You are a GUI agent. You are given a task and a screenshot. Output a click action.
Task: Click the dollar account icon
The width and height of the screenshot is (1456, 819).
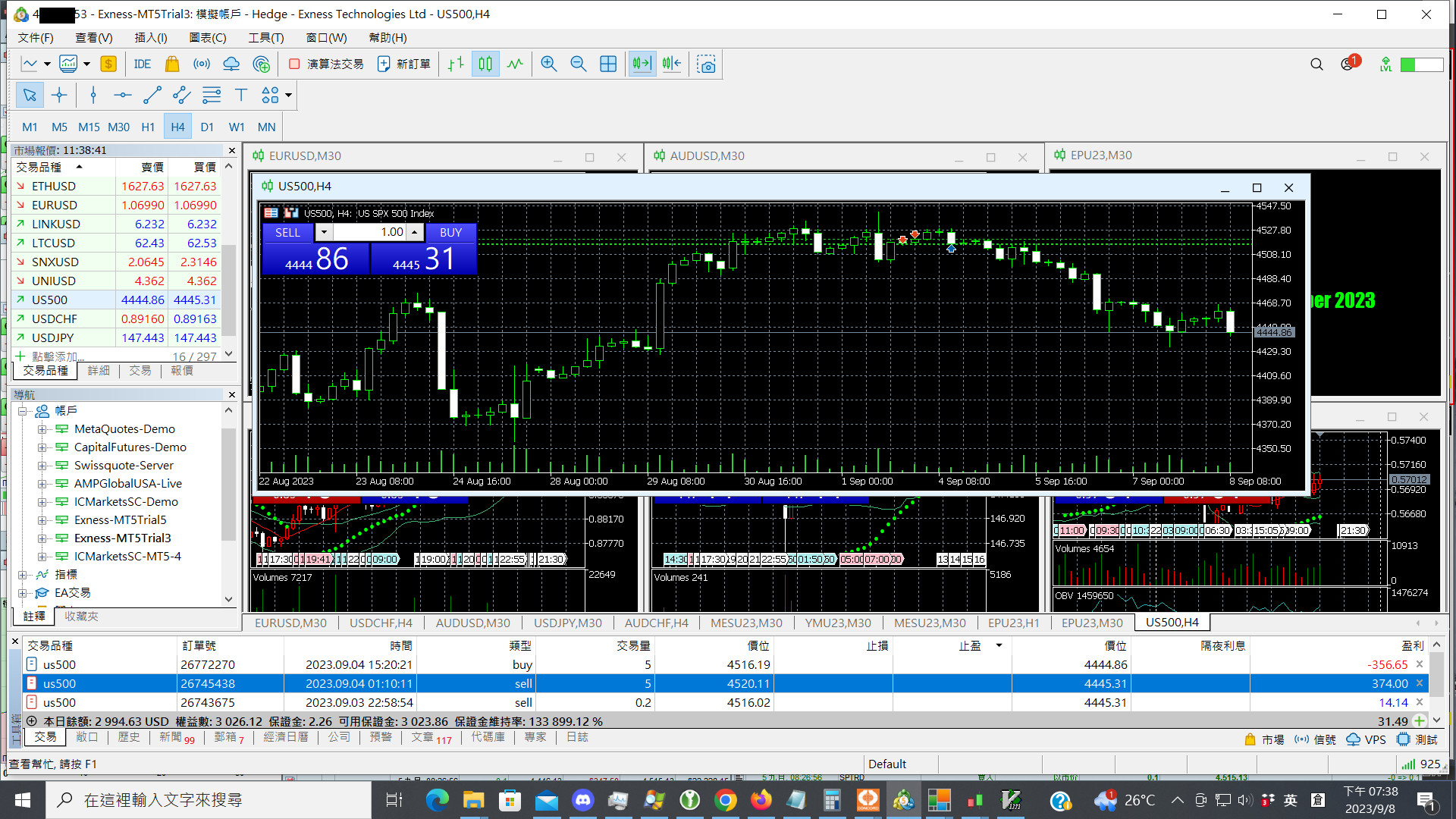tap(108, 64)
